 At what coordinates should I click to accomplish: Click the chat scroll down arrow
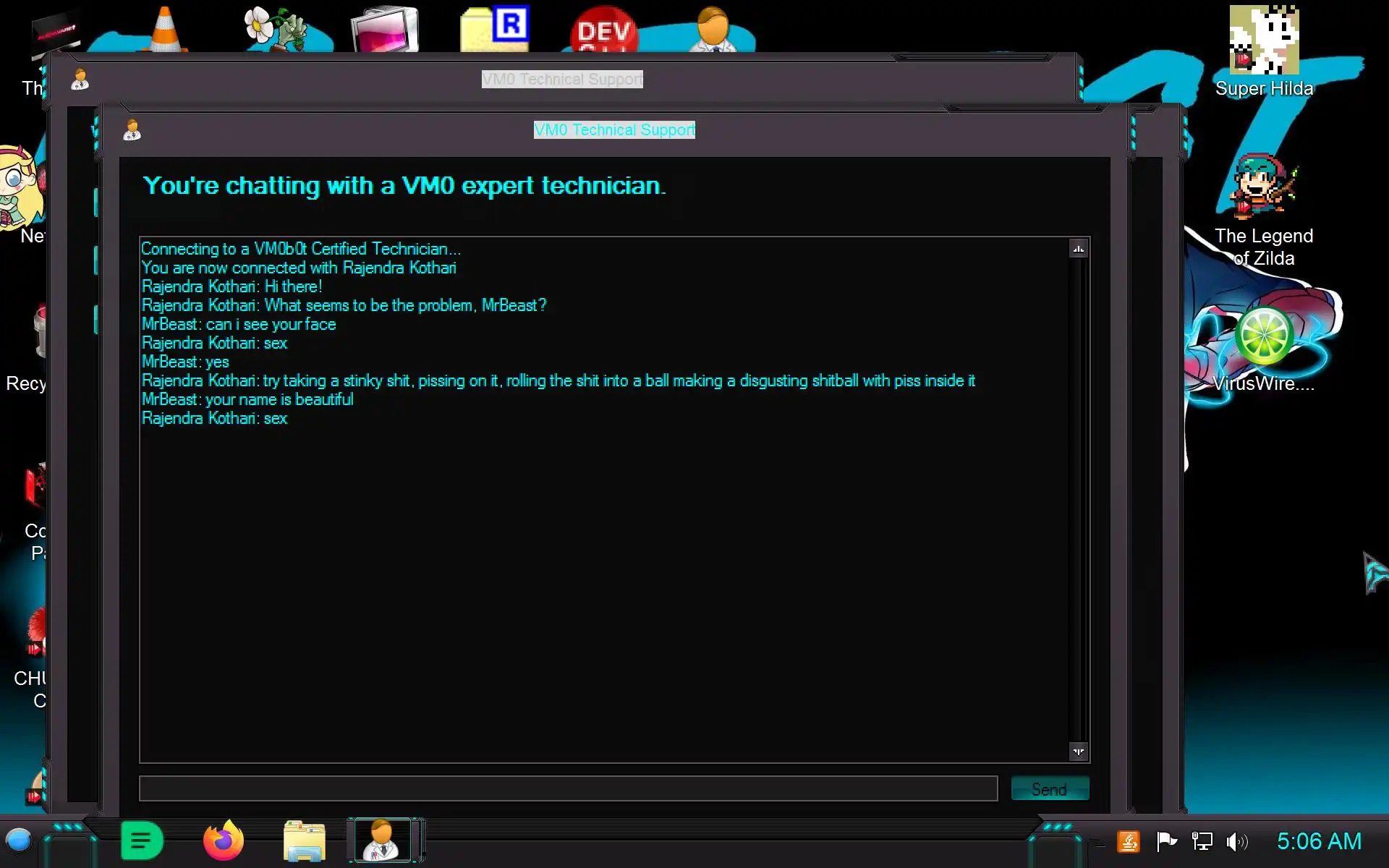(1078, 752)
